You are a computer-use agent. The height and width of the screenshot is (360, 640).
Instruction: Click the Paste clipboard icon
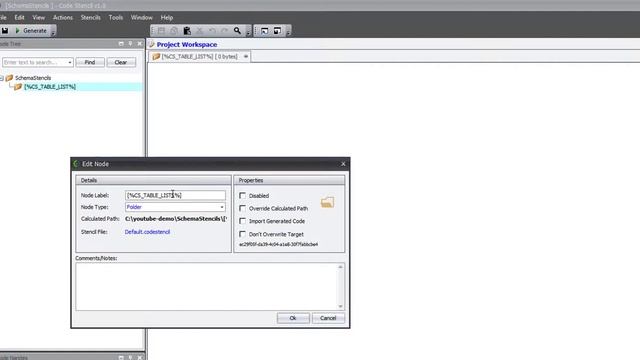tap(187, 31)
